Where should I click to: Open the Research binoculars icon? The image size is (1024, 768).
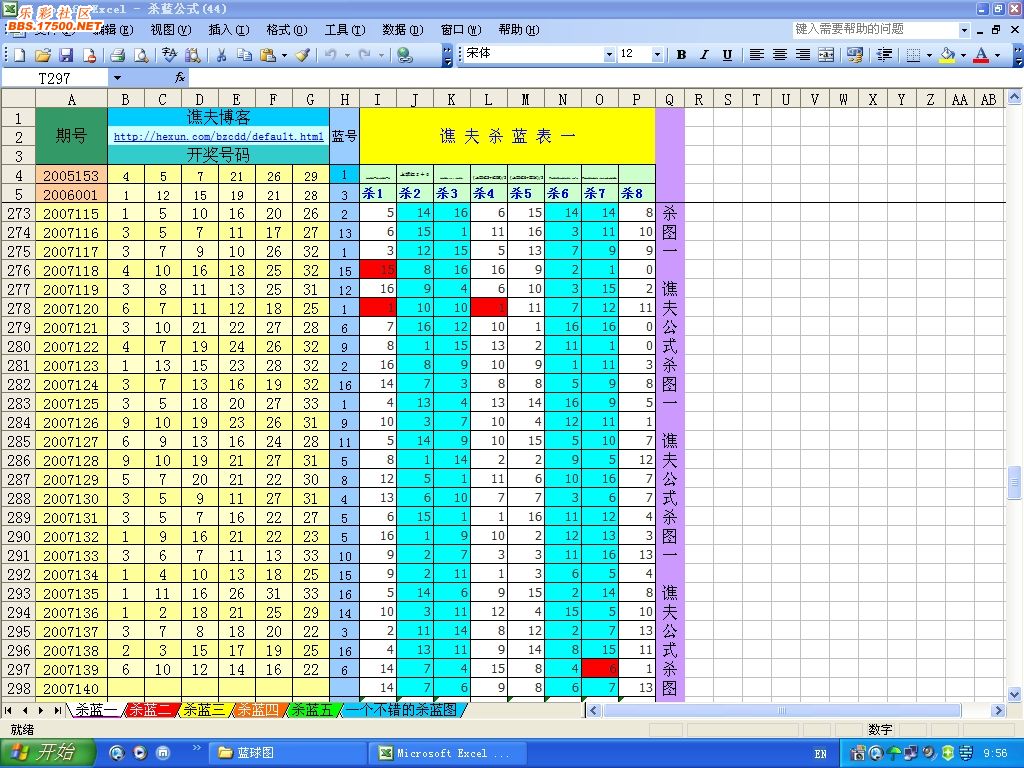[x=193, y=56]
